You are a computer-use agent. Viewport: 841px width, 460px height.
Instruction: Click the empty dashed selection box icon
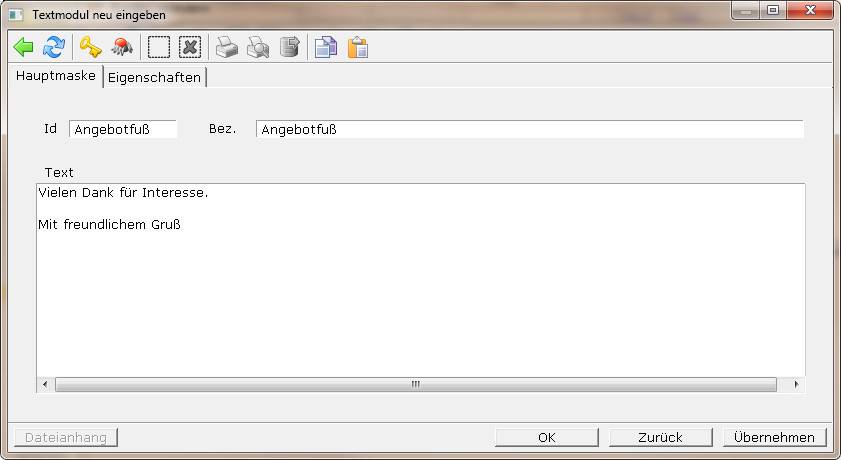pyautogui.click(x=159, y=47)
